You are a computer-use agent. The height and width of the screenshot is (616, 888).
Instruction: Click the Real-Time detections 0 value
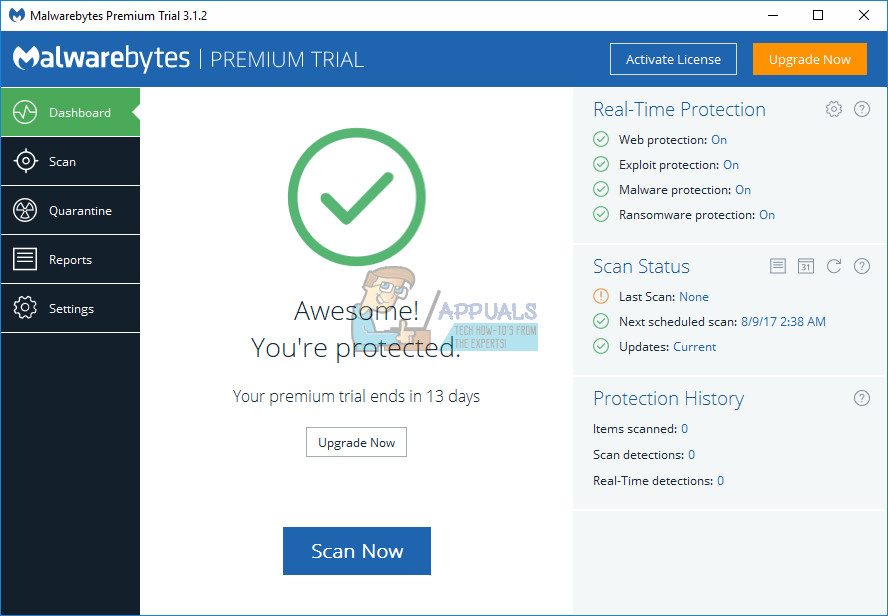[x=720, y=481]
